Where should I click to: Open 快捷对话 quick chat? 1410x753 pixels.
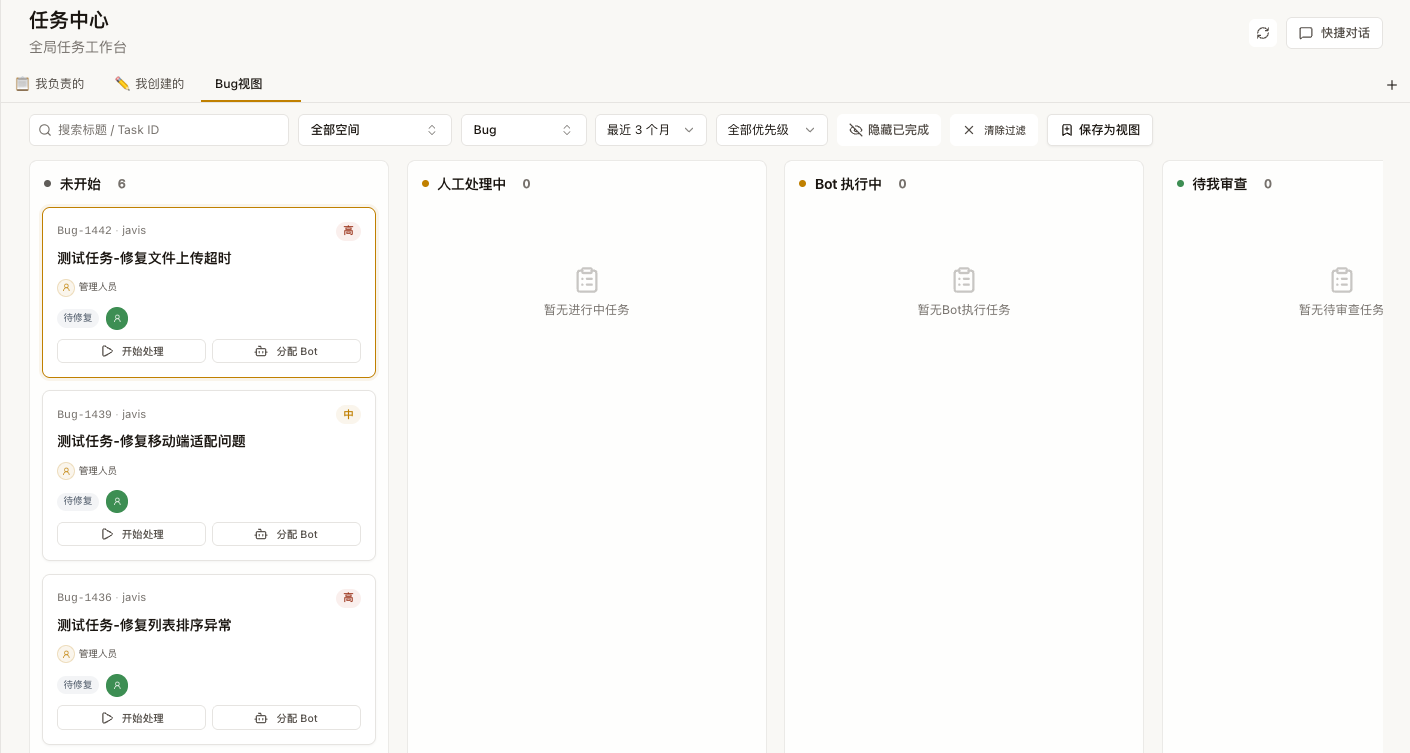pos(1334,33)
